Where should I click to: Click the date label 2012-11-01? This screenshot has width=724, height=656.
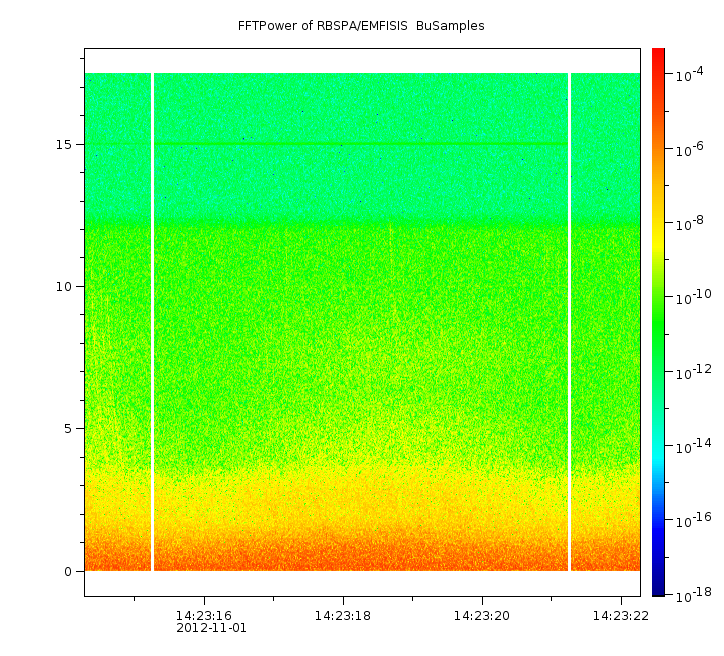tap(211, 628)
